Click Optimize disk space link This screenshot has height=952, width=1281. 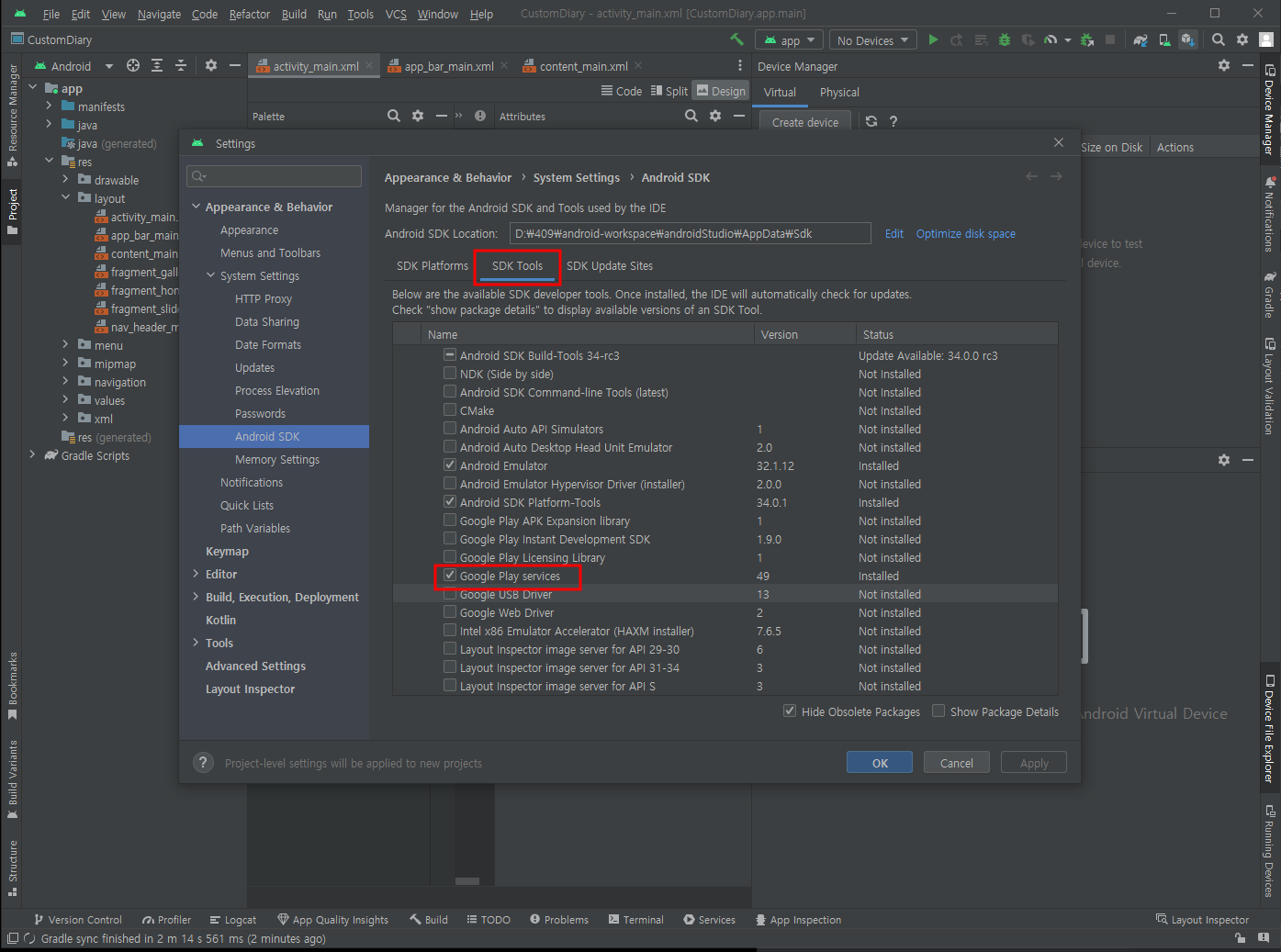966,233
